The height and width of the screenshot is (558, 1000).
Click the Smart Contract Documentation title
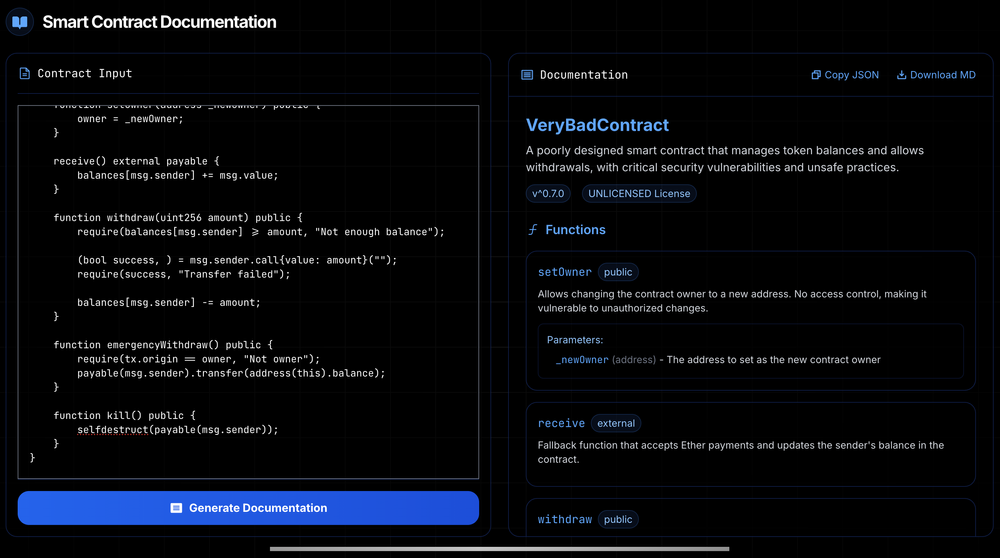pos(159,22)
